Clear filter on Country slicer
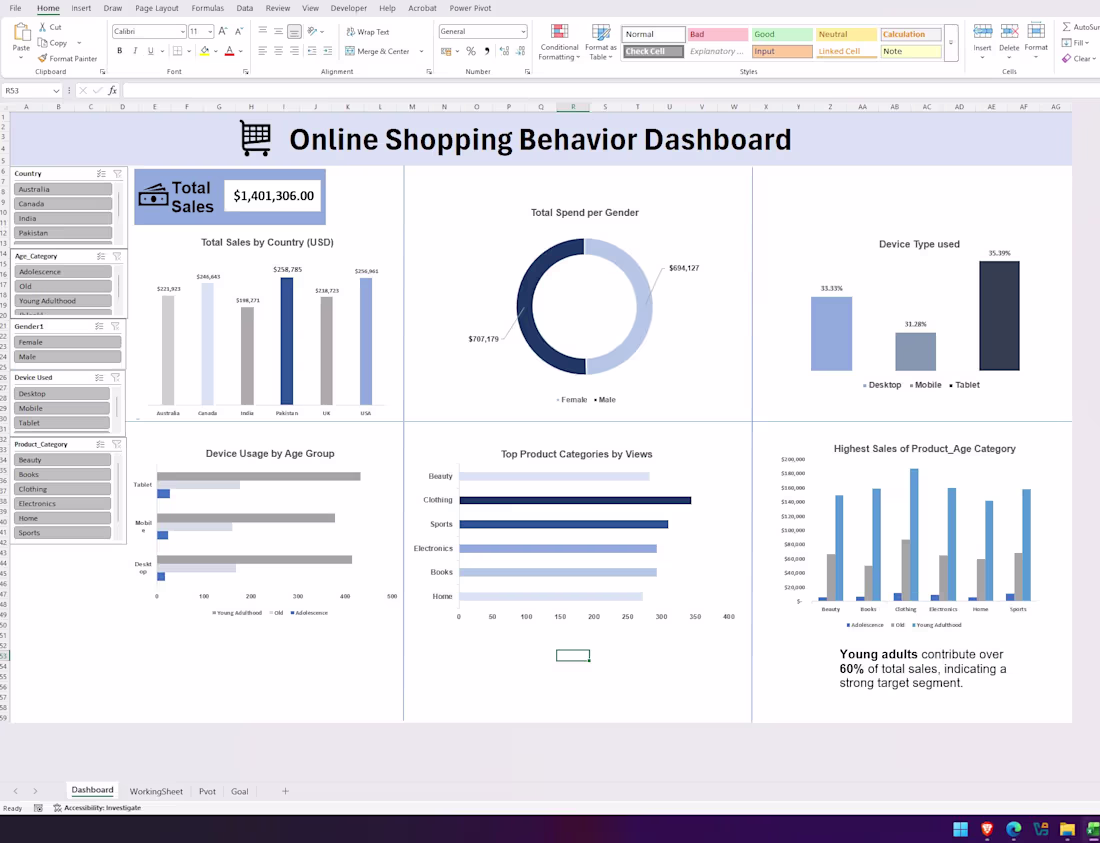 coord(117,173)
